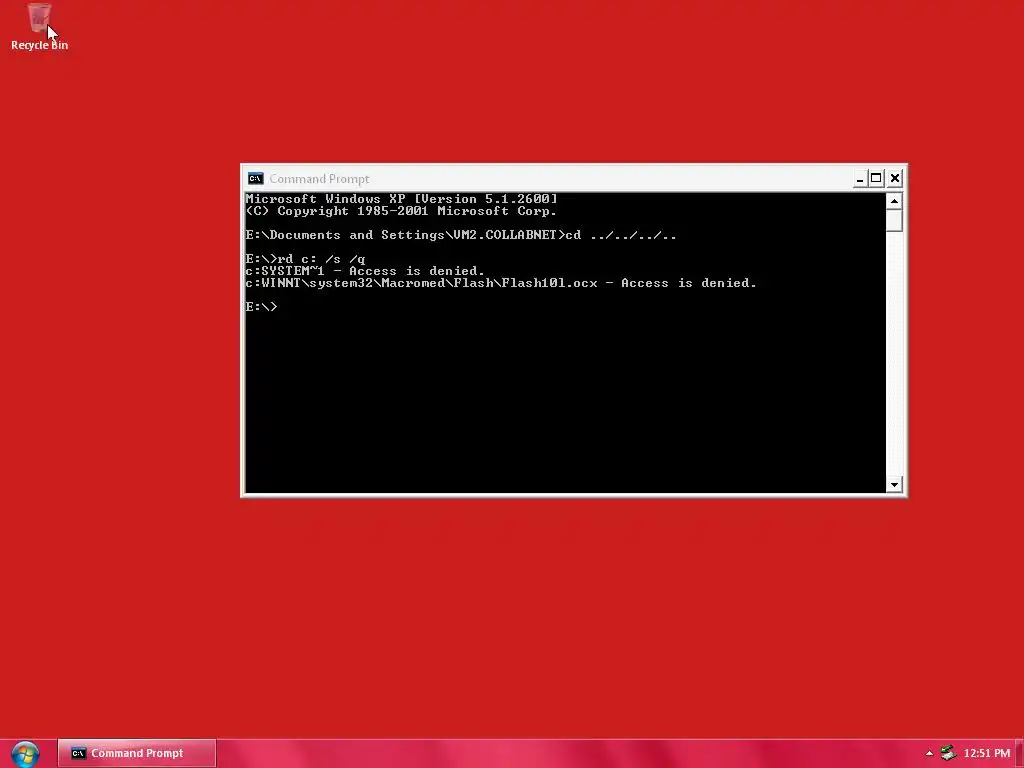Click the console vertical scrollbar thumb
1024x768 pixels.
(894, 220)
